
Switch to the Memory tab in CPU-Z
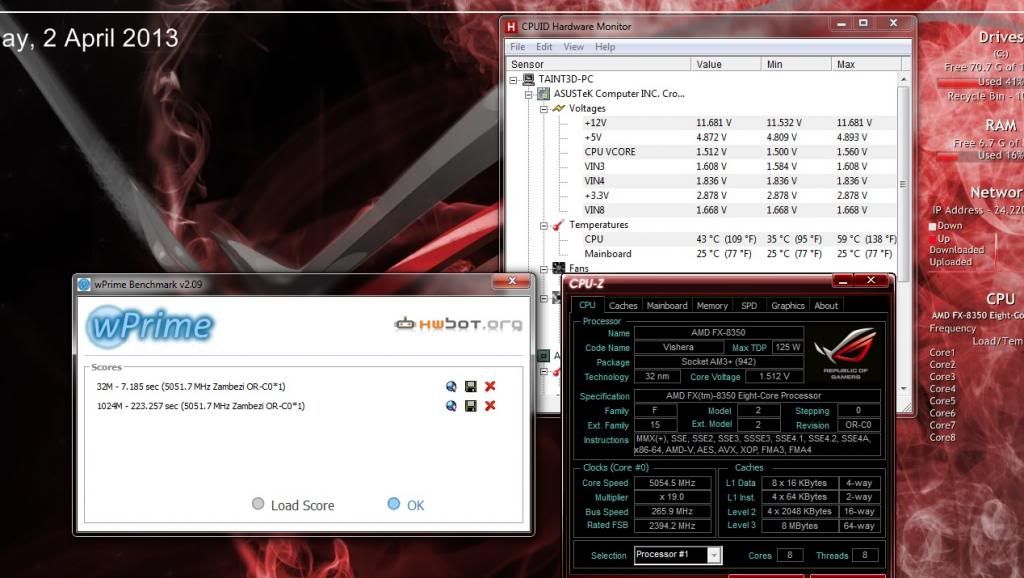(712, 306)
